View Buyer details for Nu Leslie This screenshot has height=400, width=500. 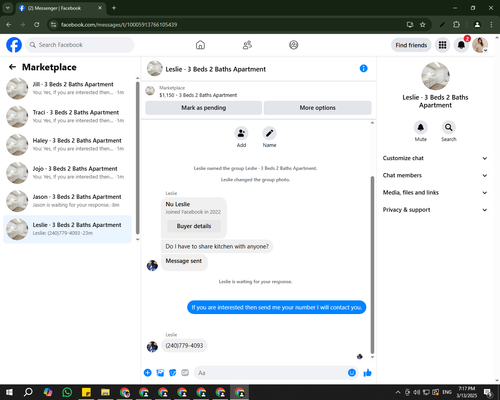(194, 226)
